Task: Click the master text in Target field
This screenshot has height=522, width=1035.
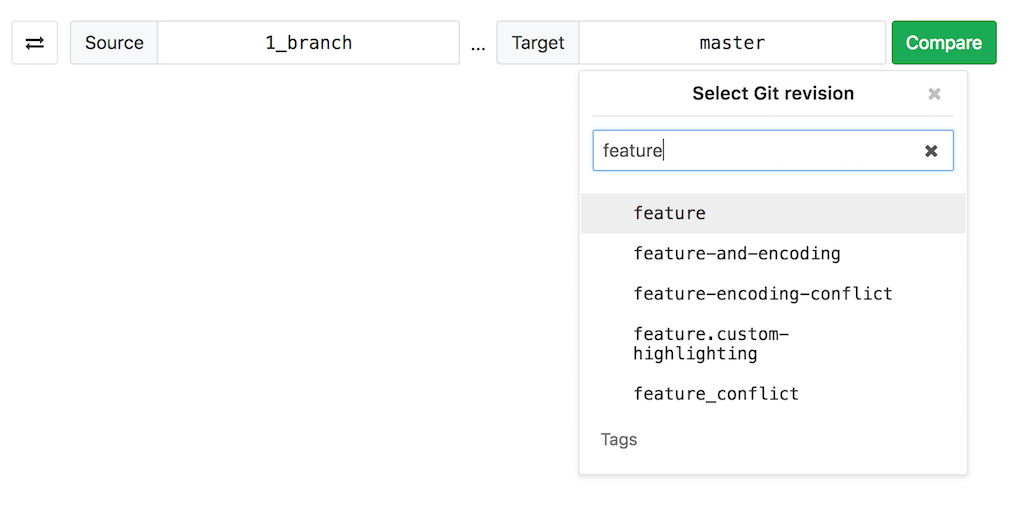Action: coord(732,43)
